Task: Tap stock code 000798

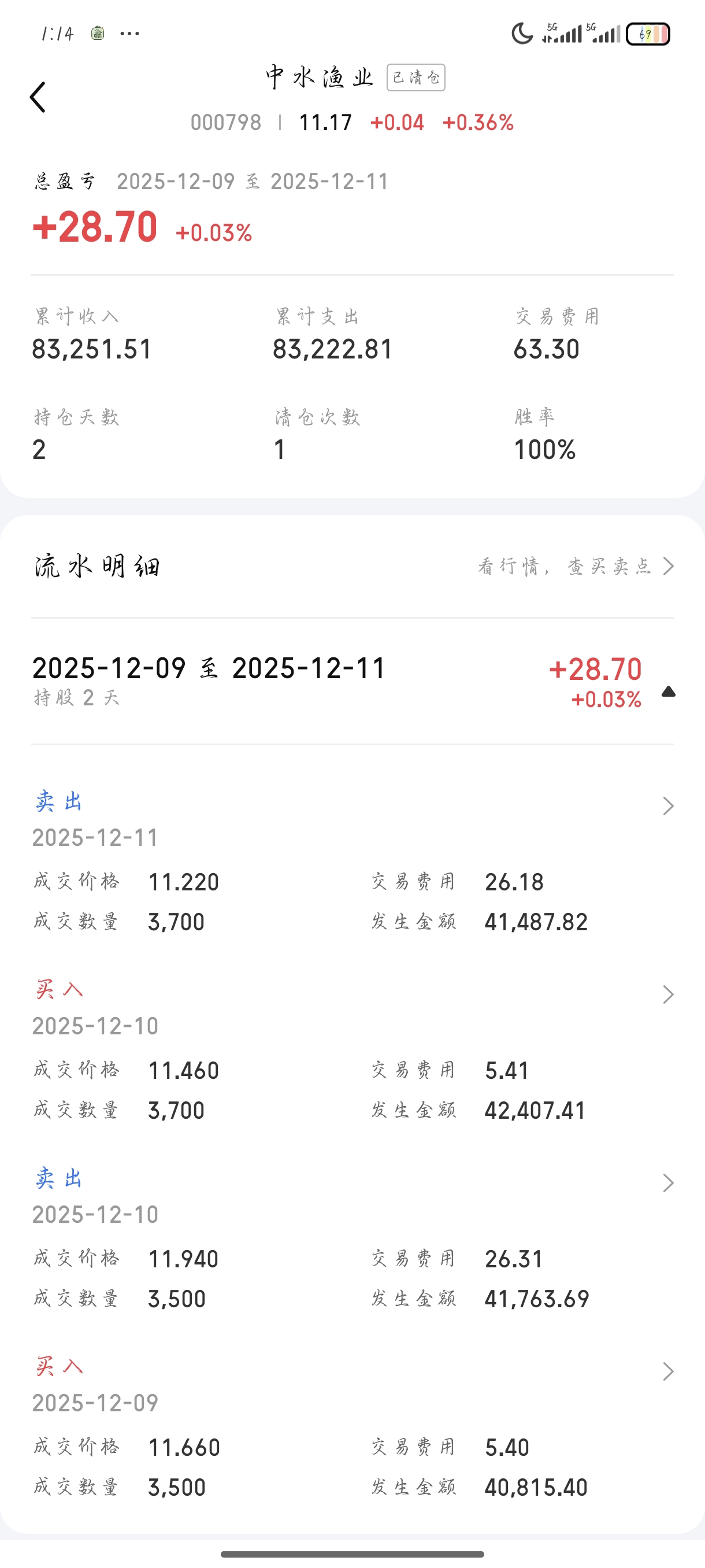Action: click(226, 123)
